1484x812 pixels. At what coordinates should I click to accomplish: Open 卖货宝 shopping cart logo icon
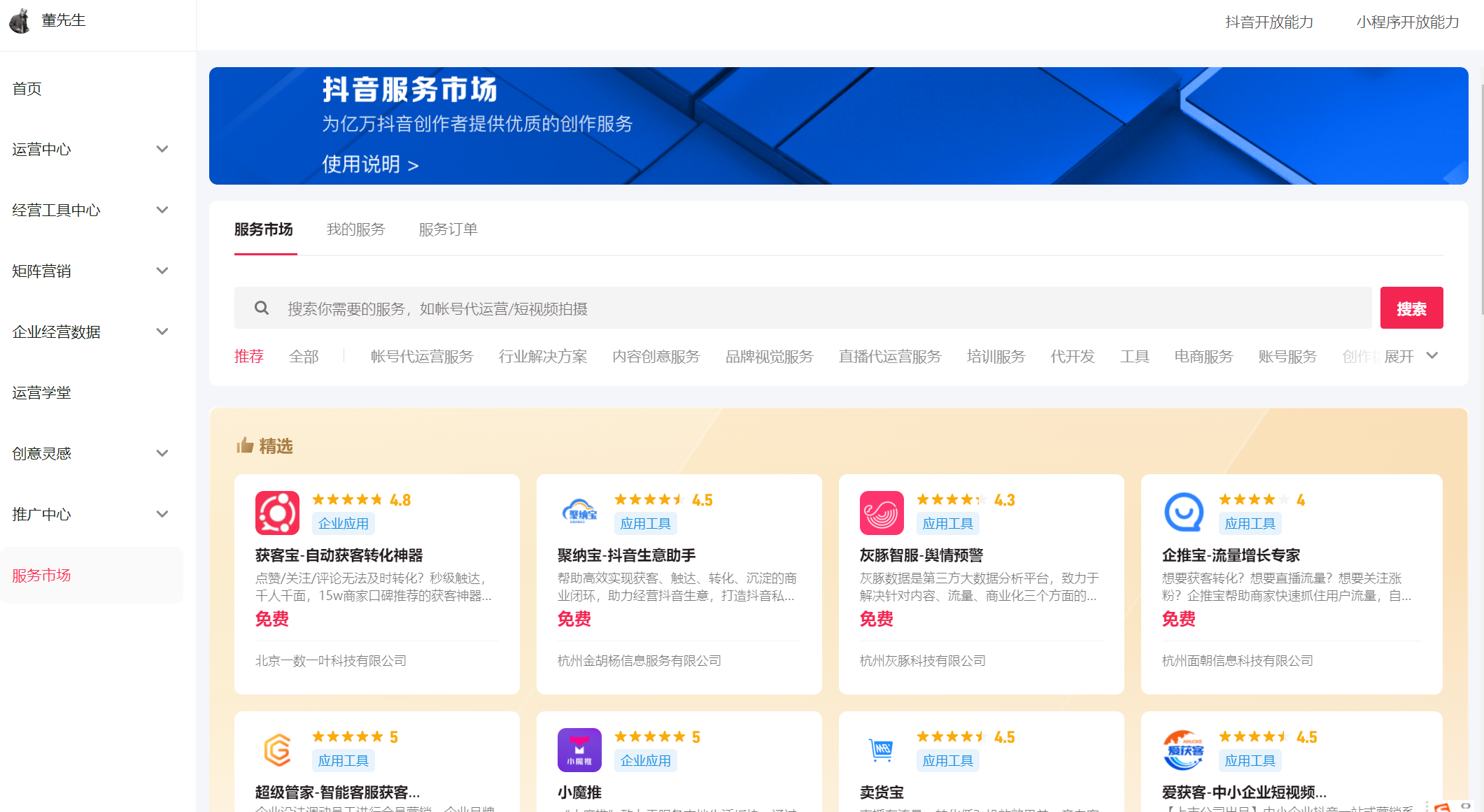pos(882,750)
